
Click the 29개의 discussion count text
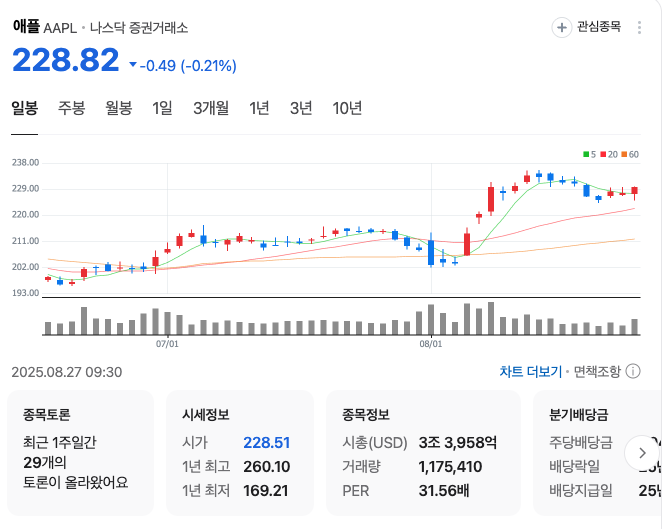45,462
